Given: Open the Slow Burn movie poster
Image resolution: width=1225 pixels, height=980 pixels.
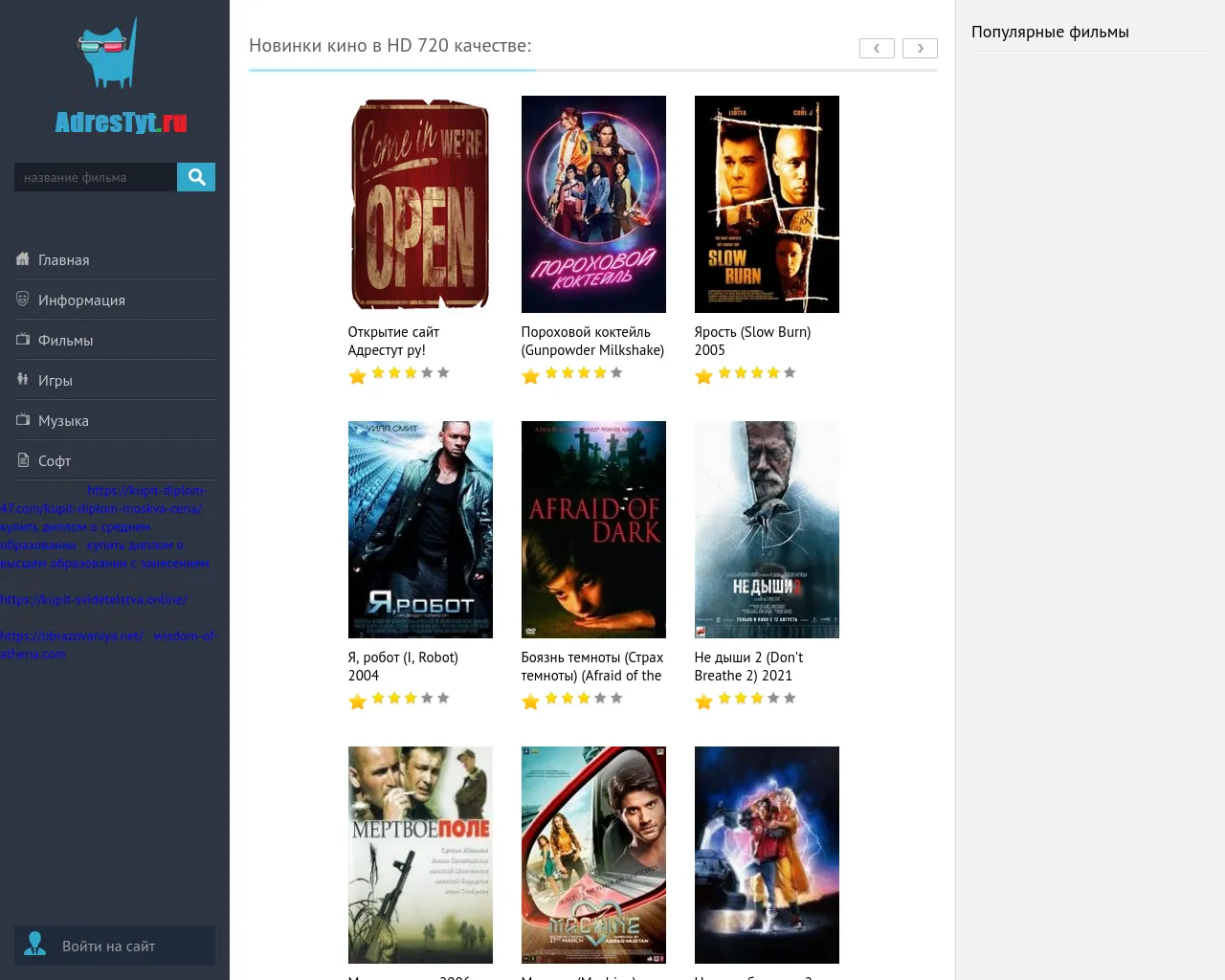Looking at the screenshot, I should pyautogui.click(x=767, y=204).
